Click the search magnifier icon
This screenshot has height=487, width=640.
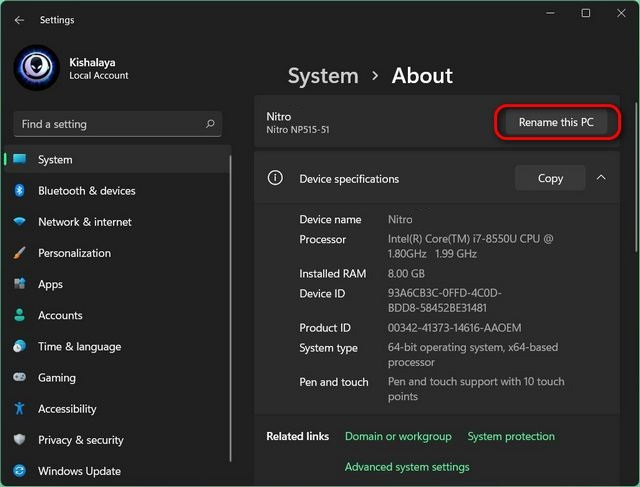[x=210, y=124]
